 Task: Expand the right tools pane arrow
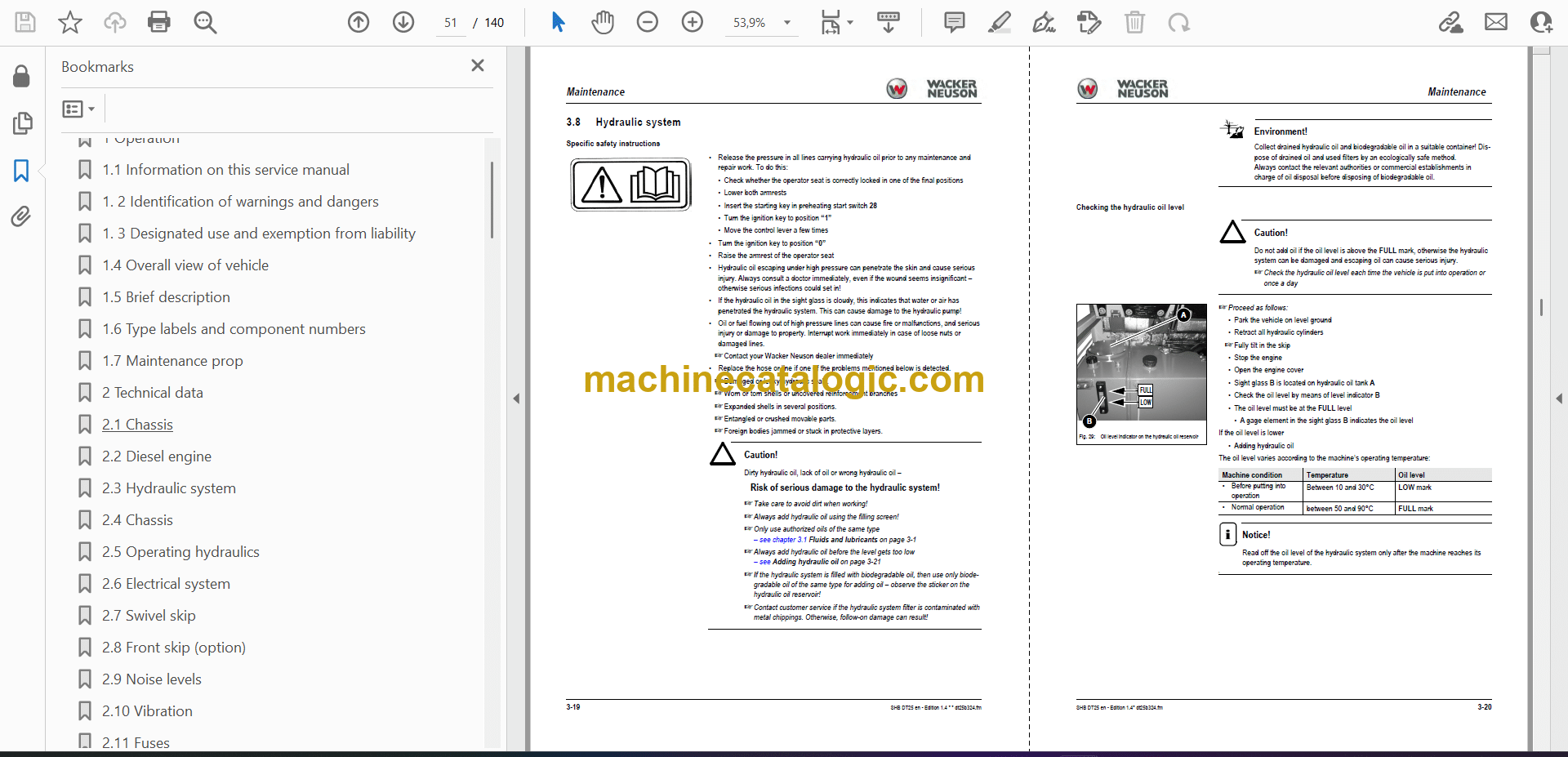(1559, 399)
